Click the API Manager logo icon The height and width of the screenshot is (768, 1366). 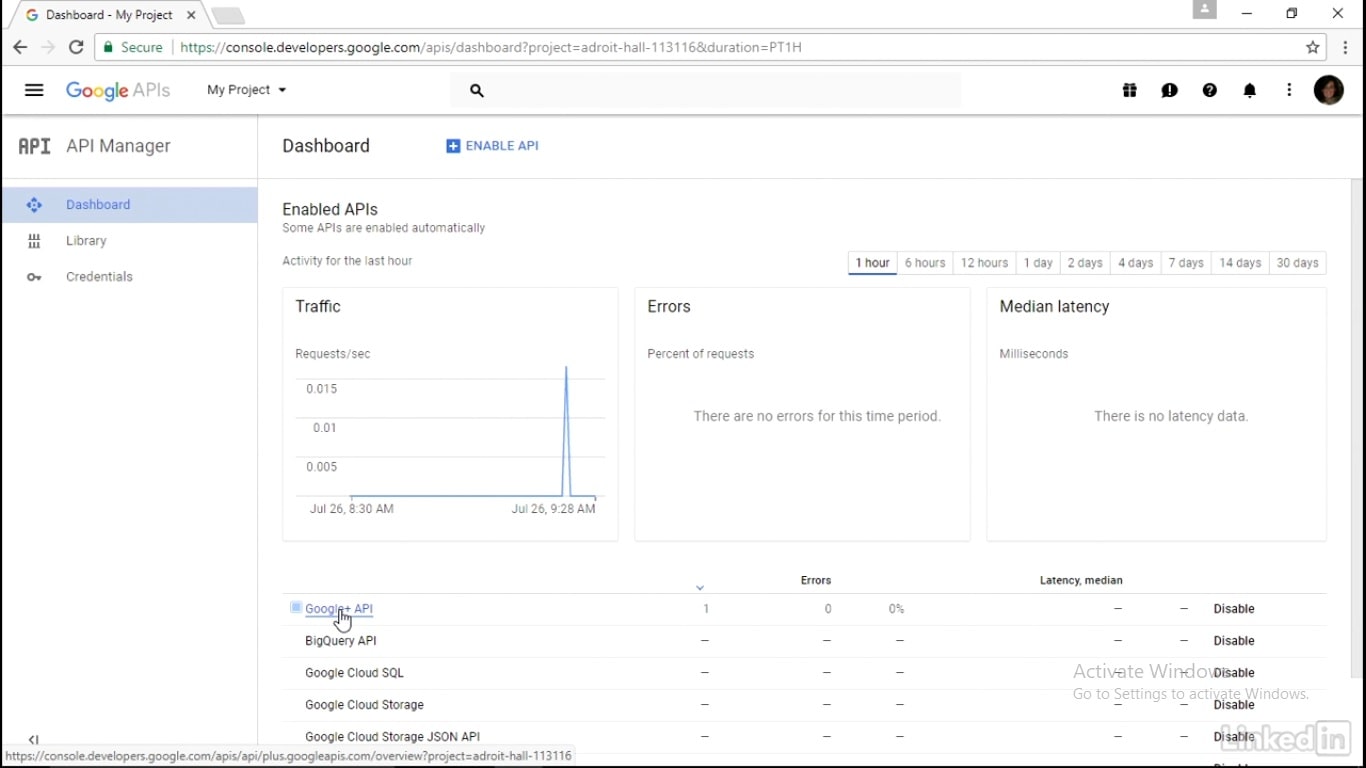pyautogui.click(x=34, y=146)
